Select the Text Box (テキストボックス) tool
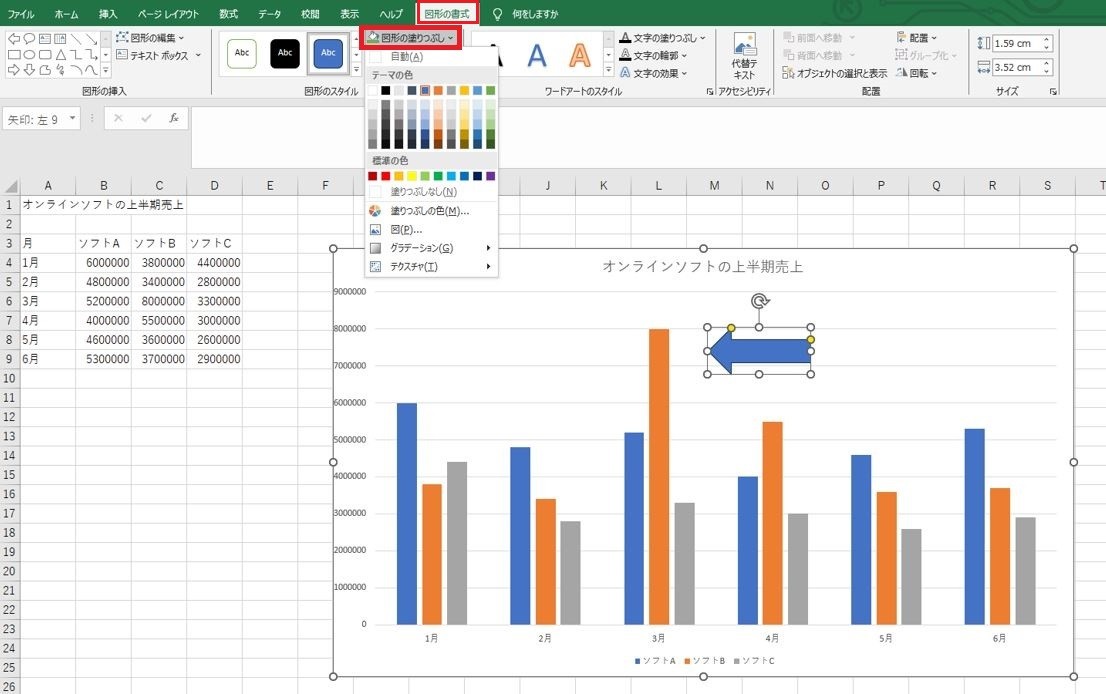This screenshot has height=694, width=1106. [x=158, y=55]
